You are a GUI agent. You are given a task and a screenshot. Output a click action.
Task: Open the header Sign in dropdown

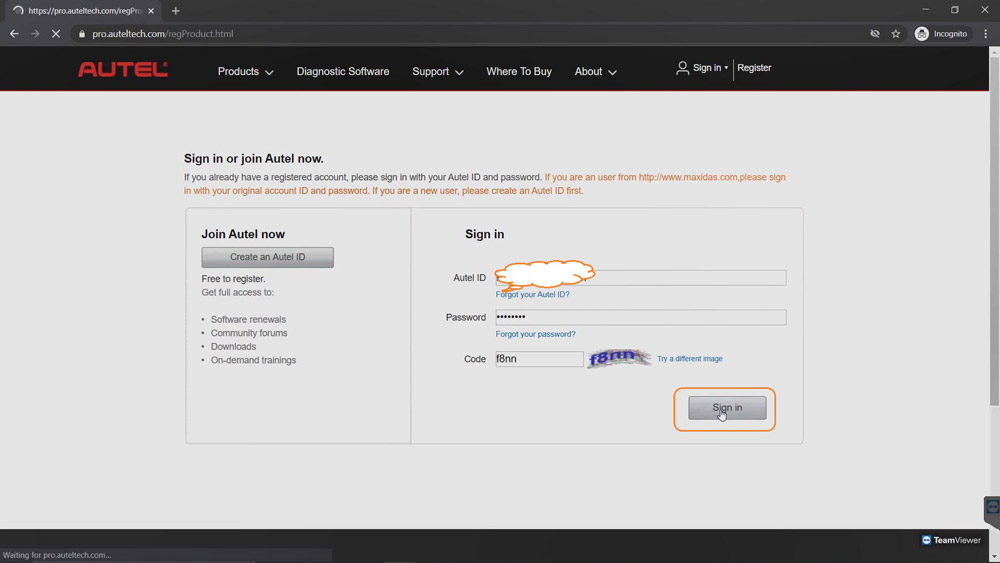tap(710, 68)
